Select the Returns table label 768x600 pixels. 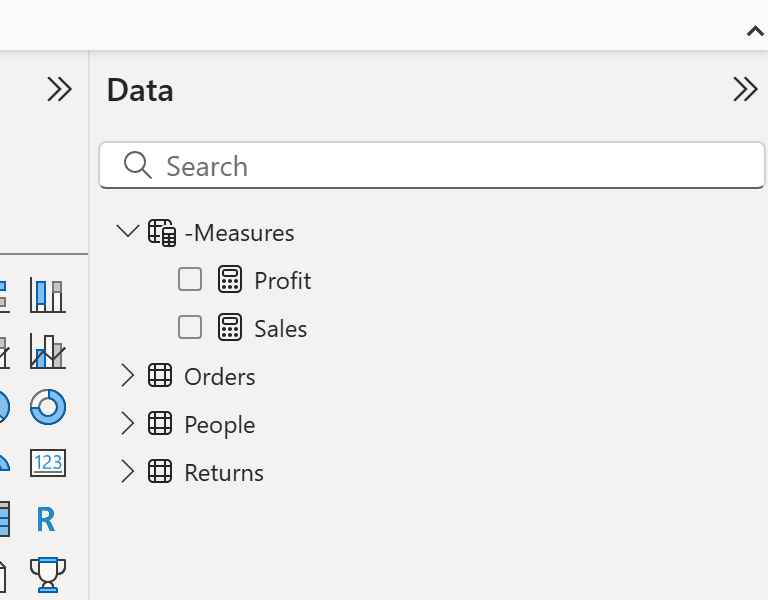pos(224,473)
